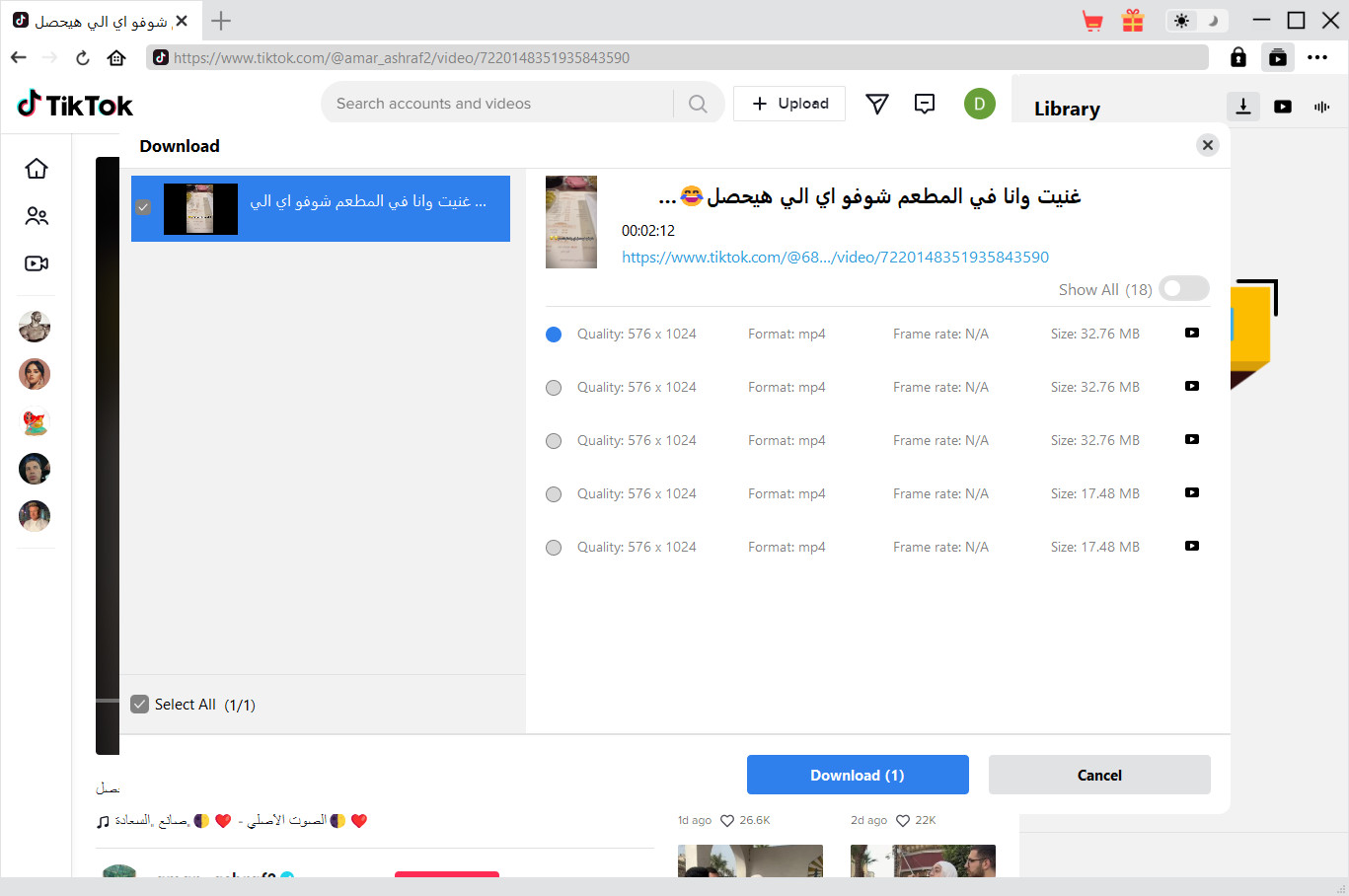Image resolution: width=1349 pixels, height=896 pixels.
Task: Reload the TikTok page
Action: pyautogui.click(x=83, y=57)
